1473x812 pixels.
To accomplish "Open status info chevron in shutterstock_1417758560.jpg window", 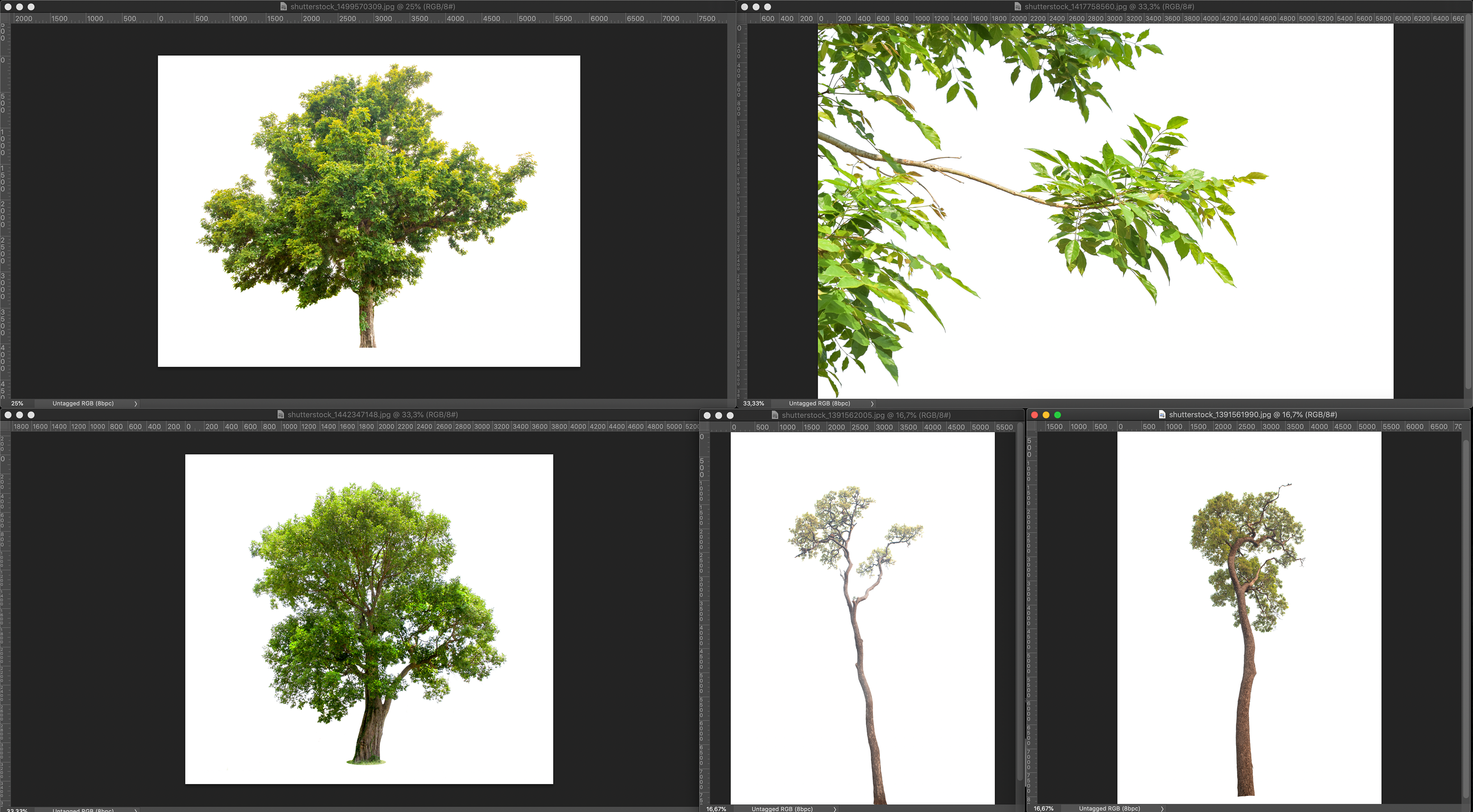I will (872, 404).
